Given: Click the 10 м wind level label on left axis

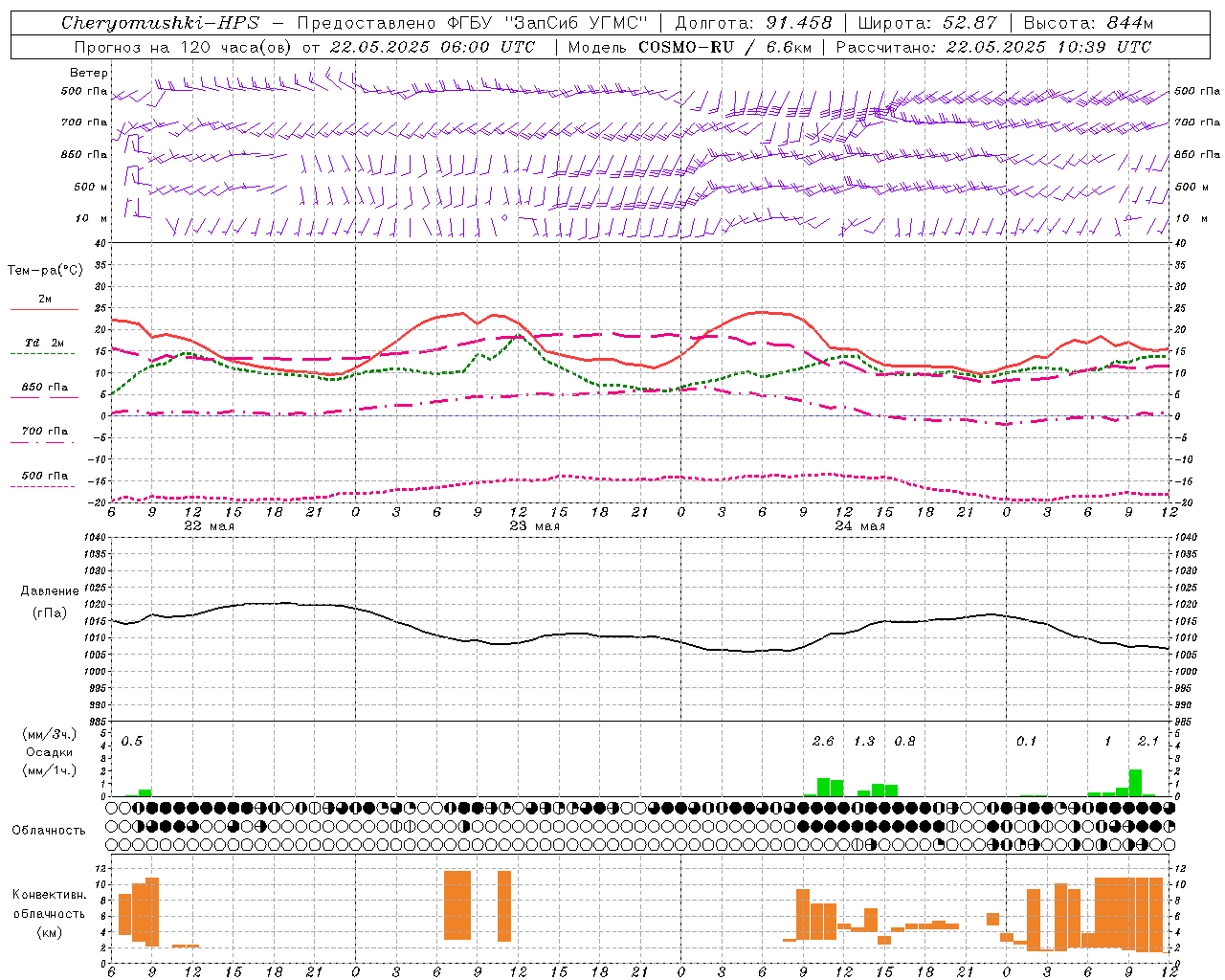Looking at the screenshot, I should pyautogui.click(x=92, y=218).
